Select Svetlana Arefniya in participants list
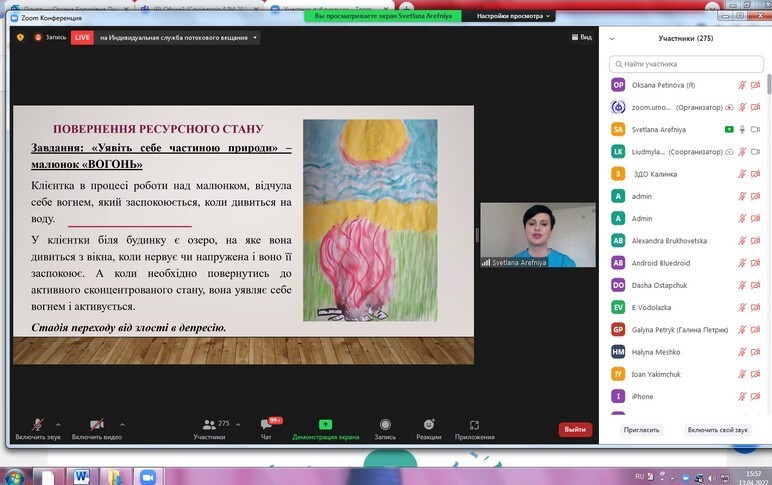This screenshot has width=772, height=485. coord(660,129)
